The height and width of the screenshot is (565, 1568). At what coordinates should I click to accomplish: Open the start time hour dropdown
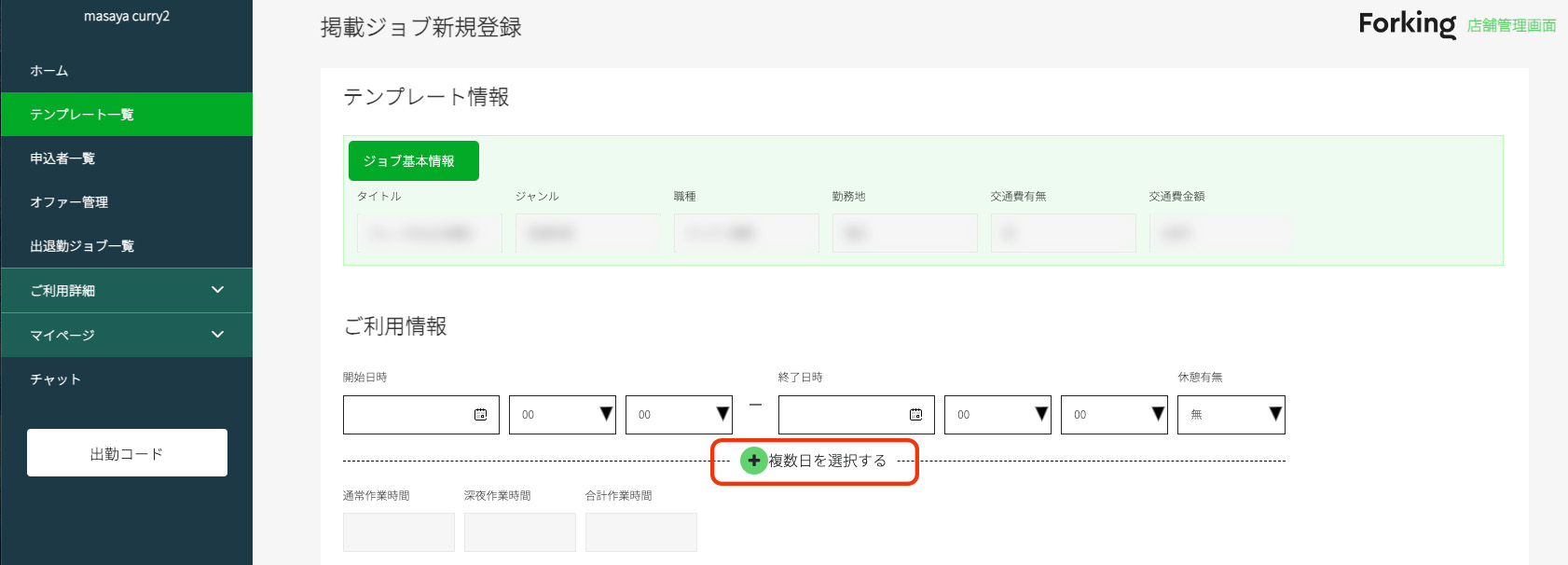coord(562,415)
